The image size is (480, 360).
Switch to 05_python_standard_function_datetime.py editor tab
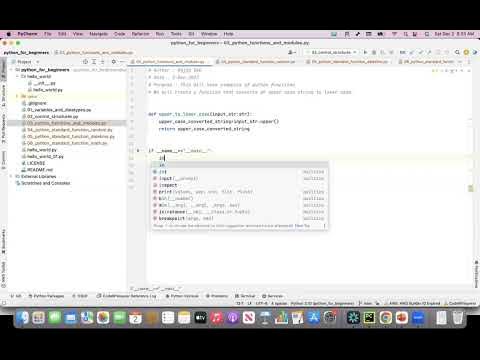click(x=347, y=62)
